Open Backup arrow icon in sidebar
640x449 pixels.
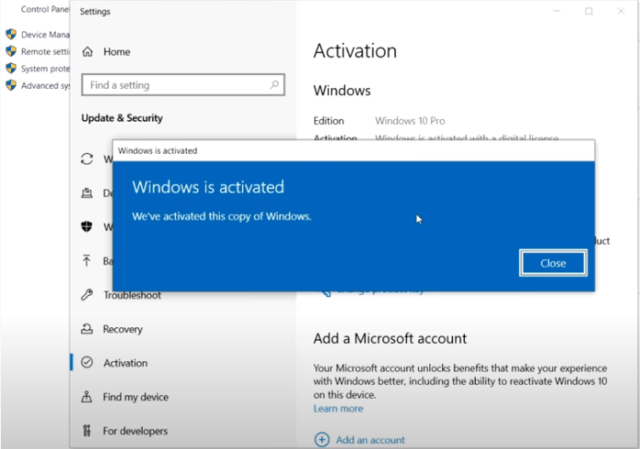(87, 260)
